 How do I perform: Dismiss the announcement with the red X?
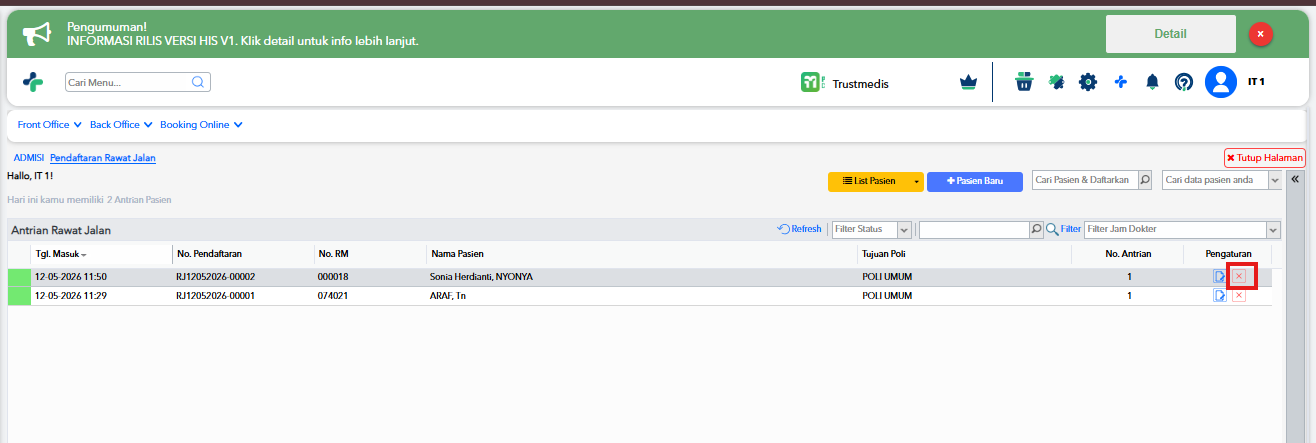[x=1260, y=34]
